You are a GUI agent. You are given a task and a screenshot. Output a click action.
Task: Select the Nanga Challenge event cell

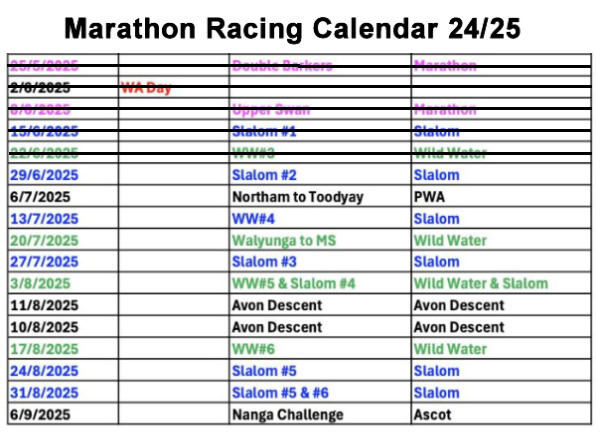point(287,415)
